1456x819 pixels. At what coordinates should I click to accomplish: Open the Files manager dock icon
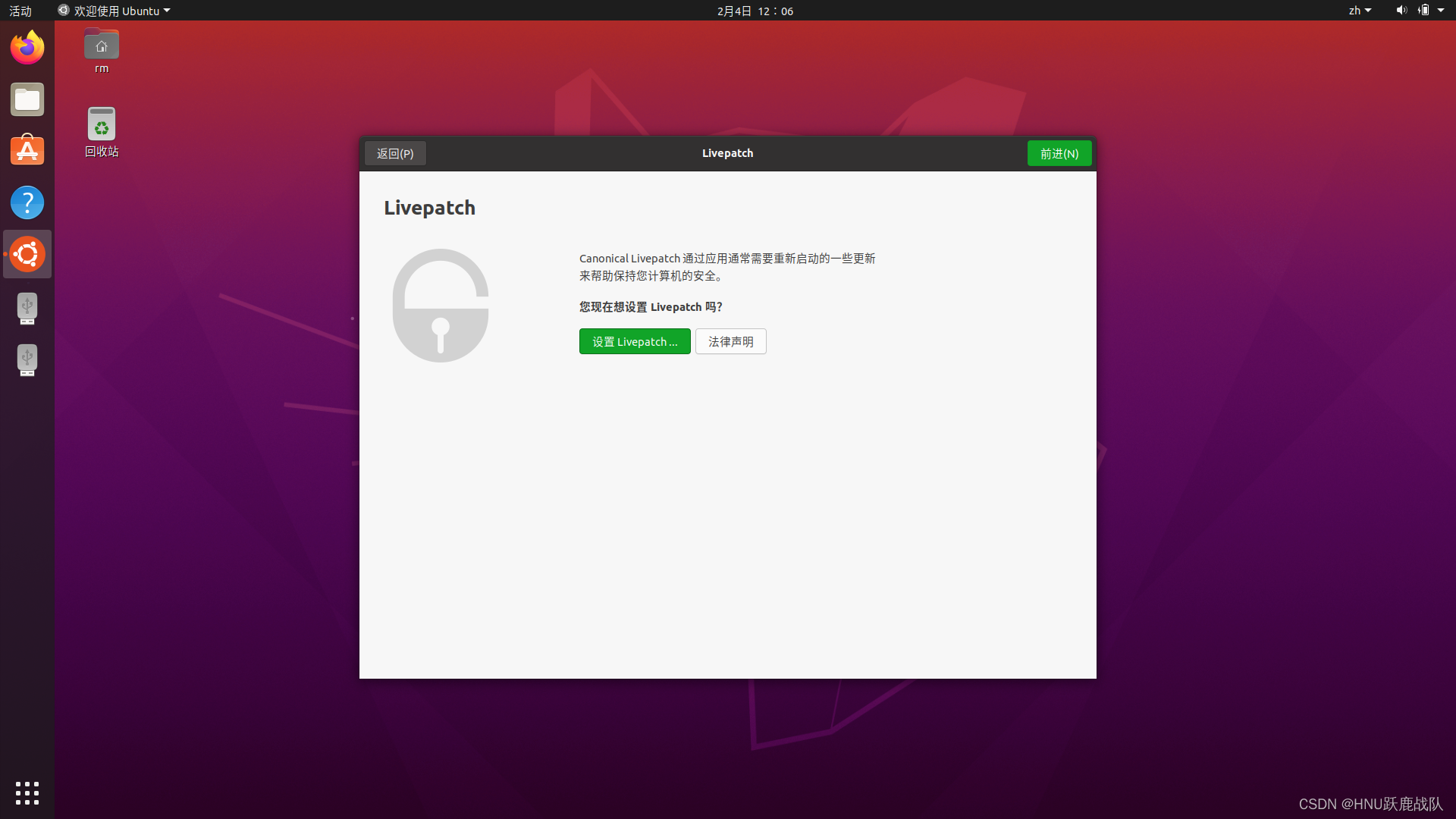click(x=27, y=99)
